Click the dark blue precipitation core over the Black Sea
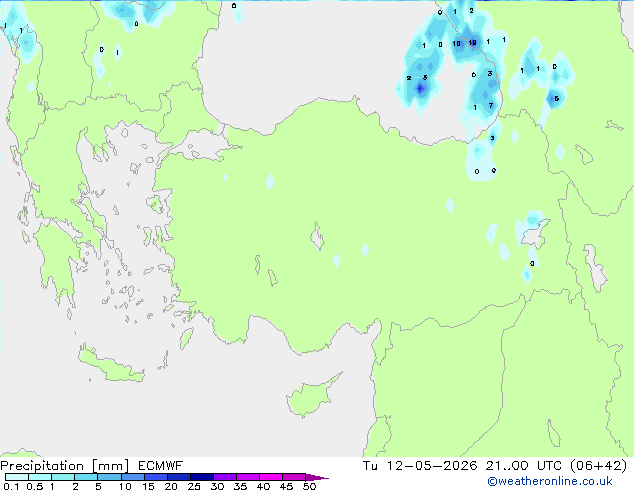This screenshot has height=490, width=634. pyautogui.click(x=421, y=88)
